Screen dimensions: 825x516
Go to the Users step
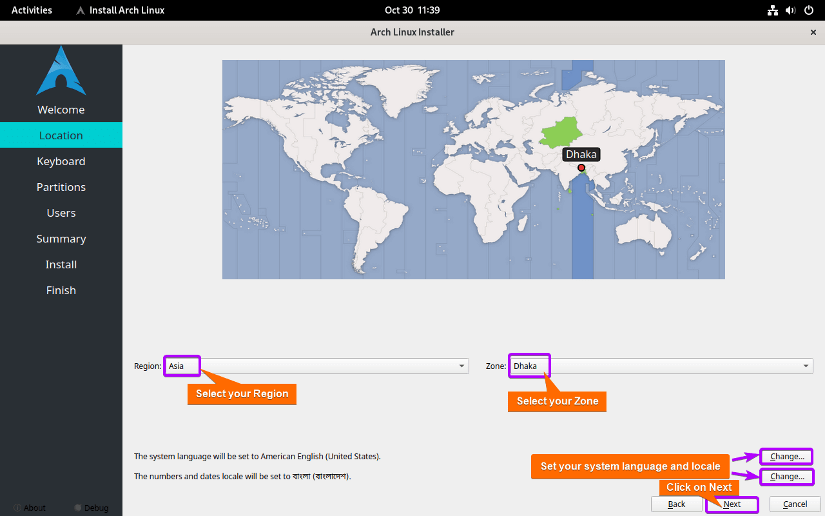[61, 213]
